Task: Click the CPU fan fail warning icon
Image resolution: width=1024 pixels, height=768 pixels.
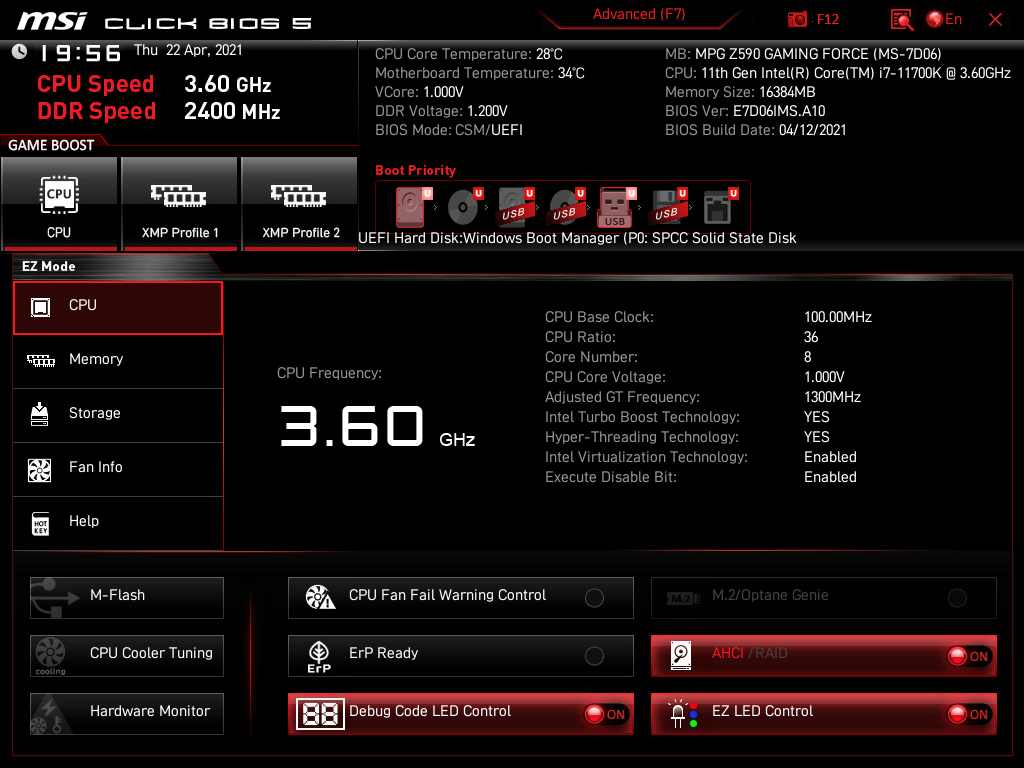Action: pos(321,597)
